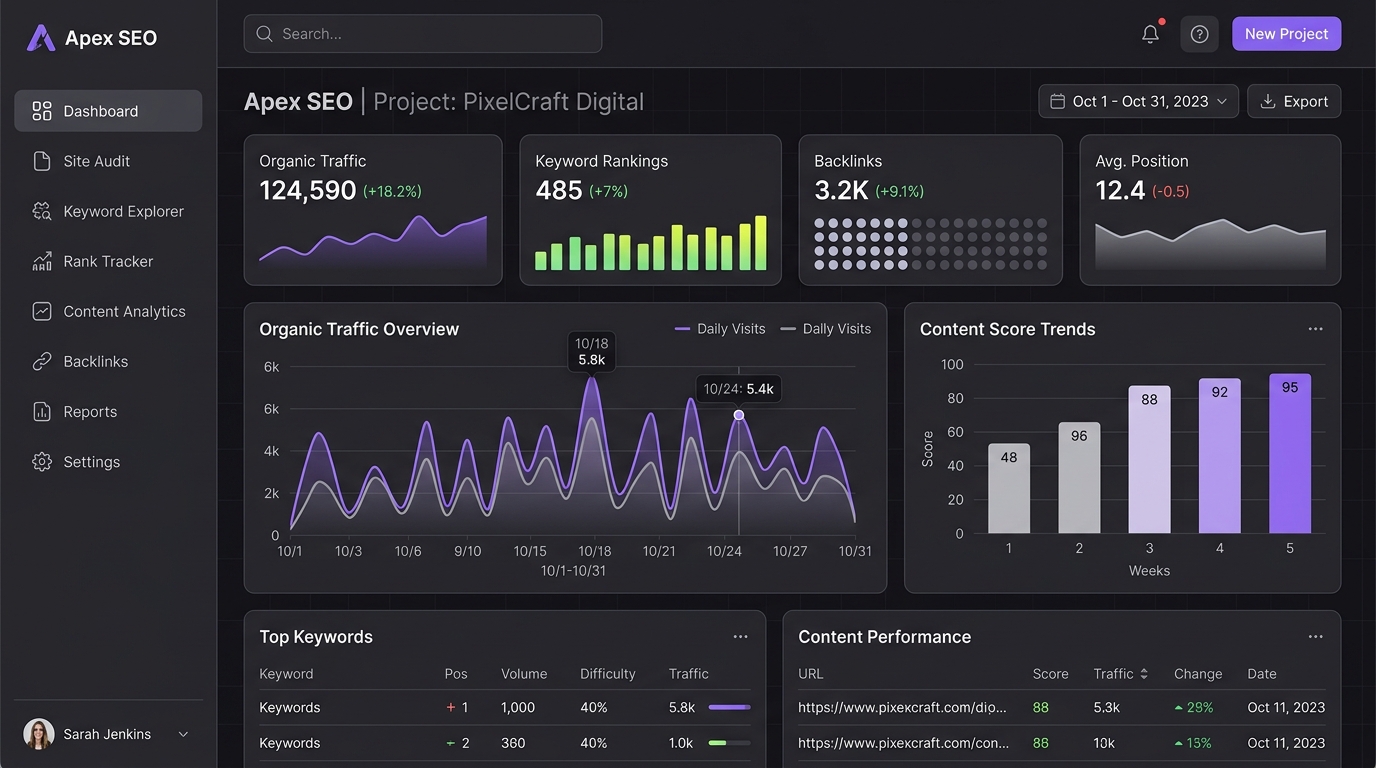
Task: Click the Difficulty column header
Action: (608, 674)
